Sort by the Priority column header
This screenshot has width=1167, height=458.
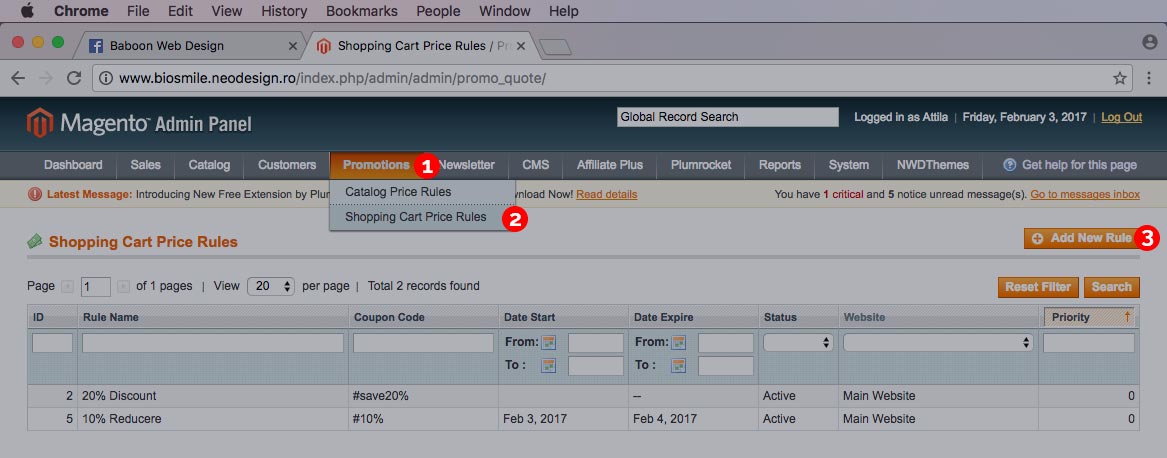click(1089, 317)
